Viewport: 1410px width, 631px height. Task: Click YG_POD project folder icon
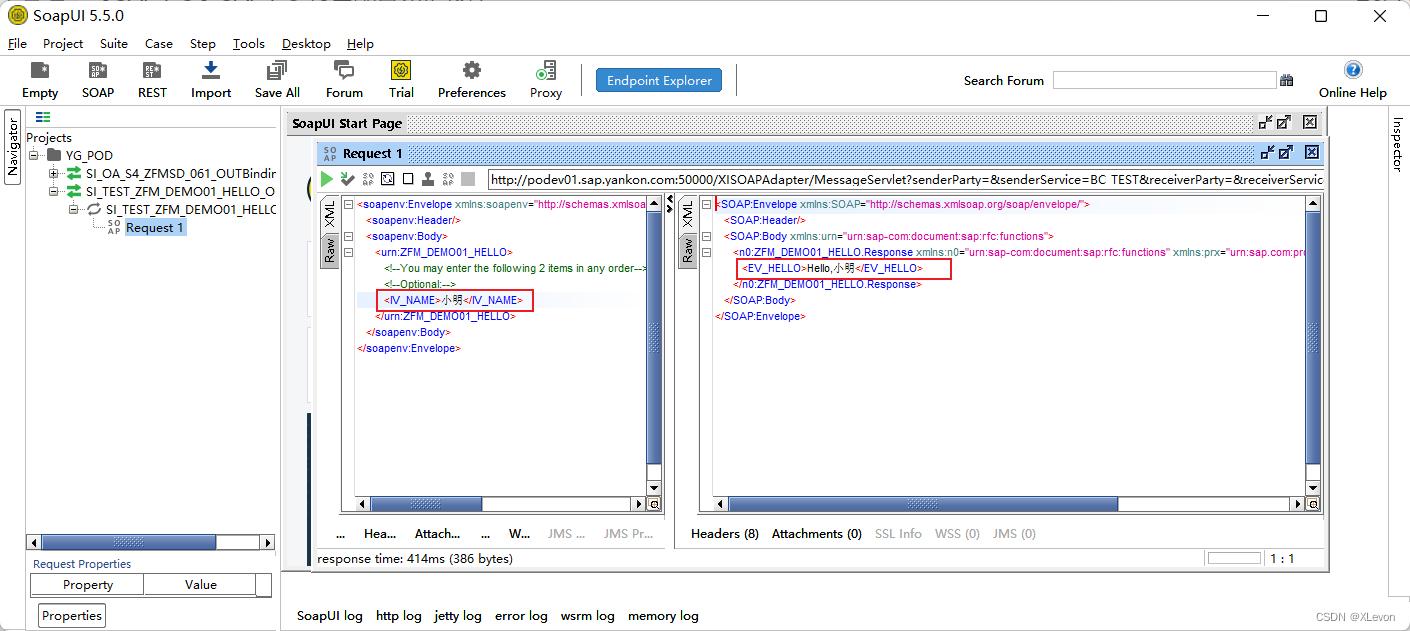click(55, 155)
